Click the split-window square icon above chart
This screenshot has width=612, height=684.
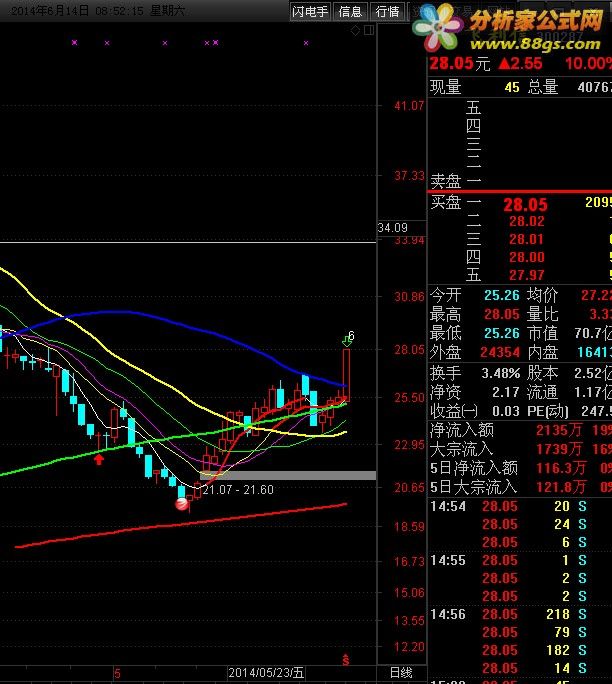tap(369, 30)
